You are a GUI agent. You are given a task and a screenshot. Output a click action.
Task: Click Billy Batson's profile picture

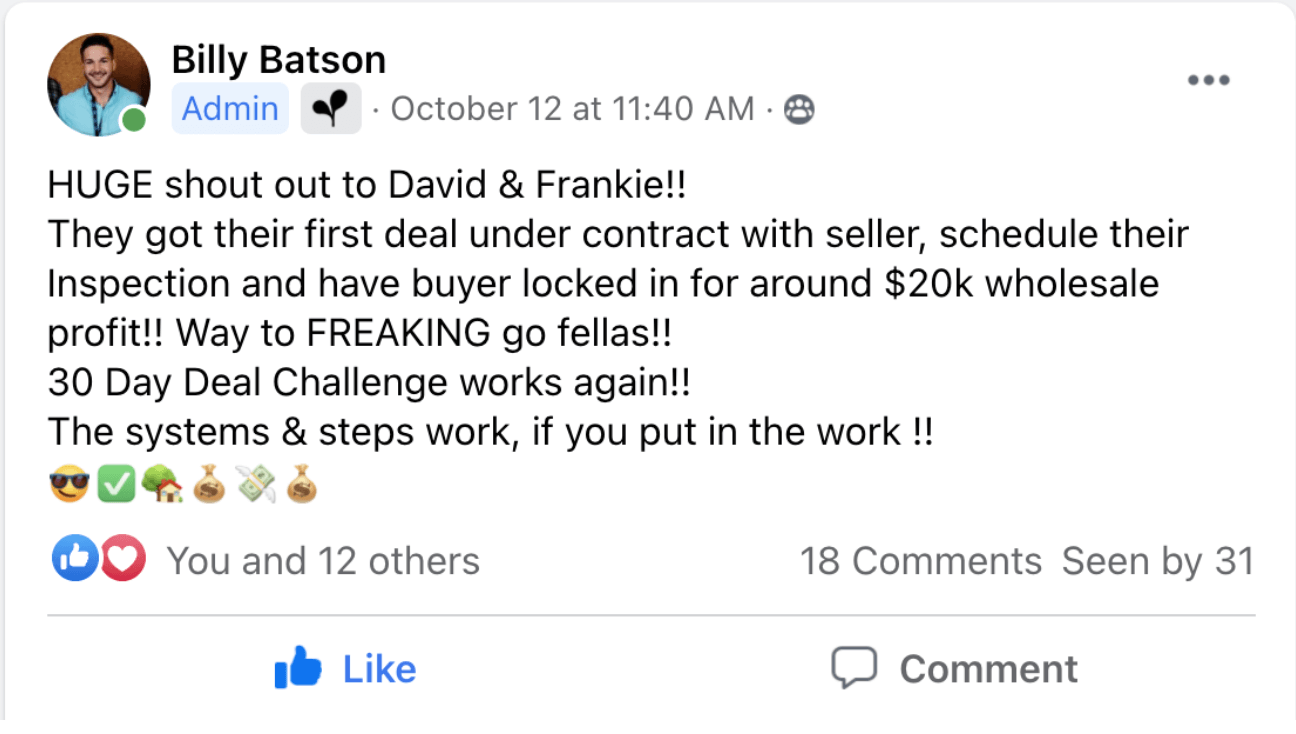(97, 84)
